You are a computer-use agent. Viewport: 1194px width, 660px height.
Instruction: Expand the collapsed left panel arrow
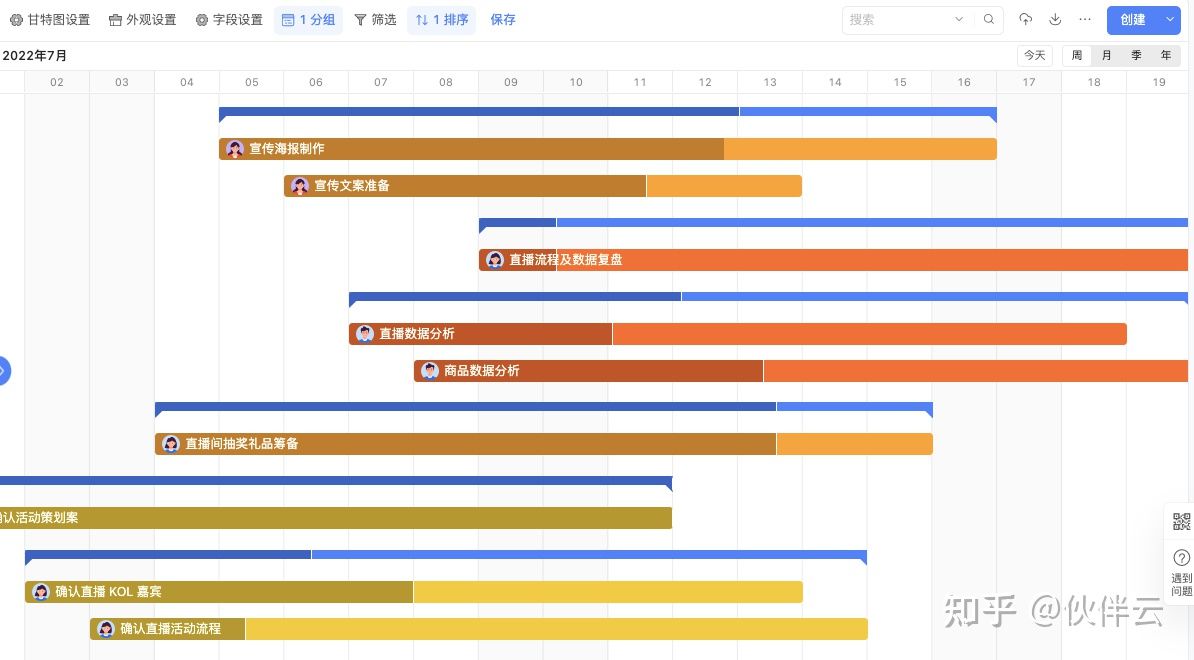(x=4, y=371)
